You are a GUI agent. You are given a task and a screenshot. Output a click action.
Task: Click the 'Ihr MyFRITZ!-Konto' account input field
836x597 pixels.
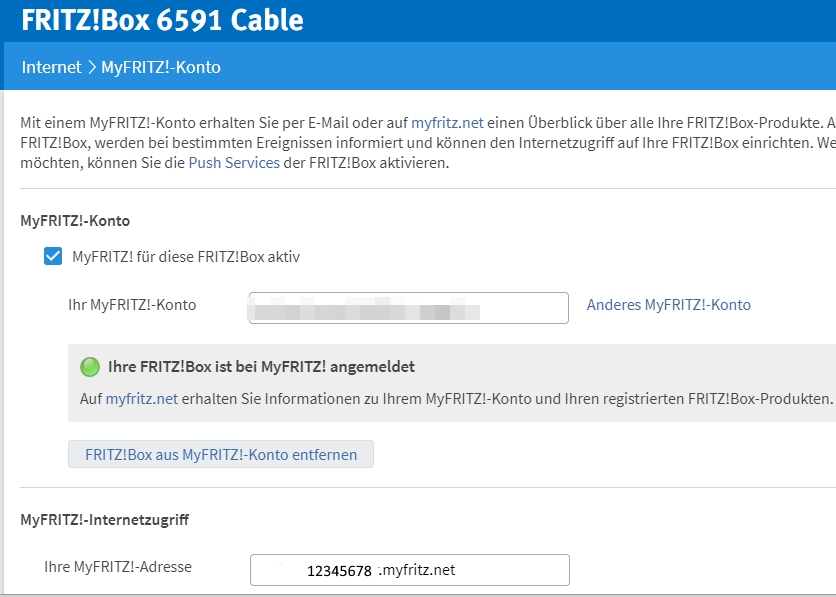pyautogui.click(x=408, y=308)
